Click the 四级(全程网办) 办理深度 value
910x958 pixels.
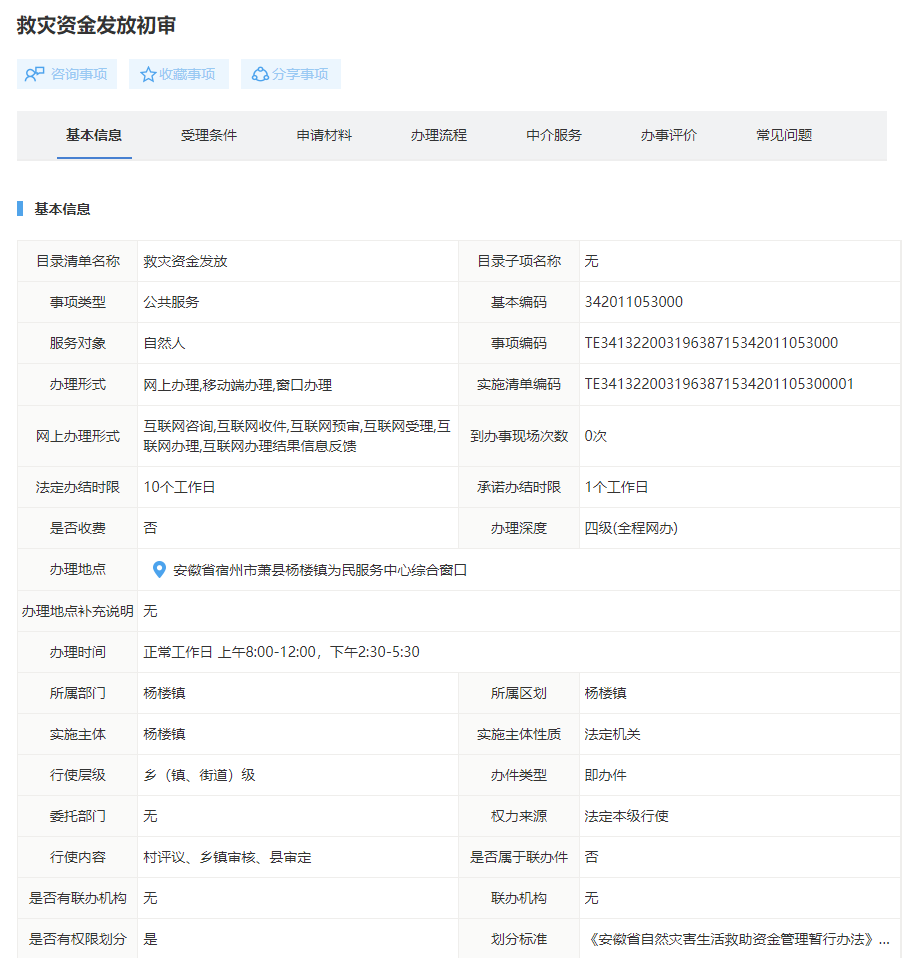click(631, 528)
